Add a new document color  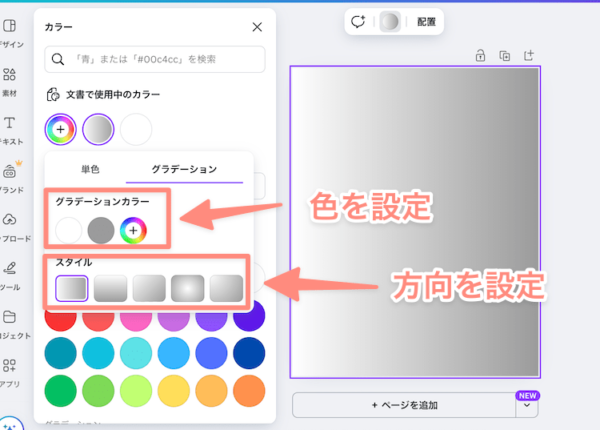click(x=60, y=129)
